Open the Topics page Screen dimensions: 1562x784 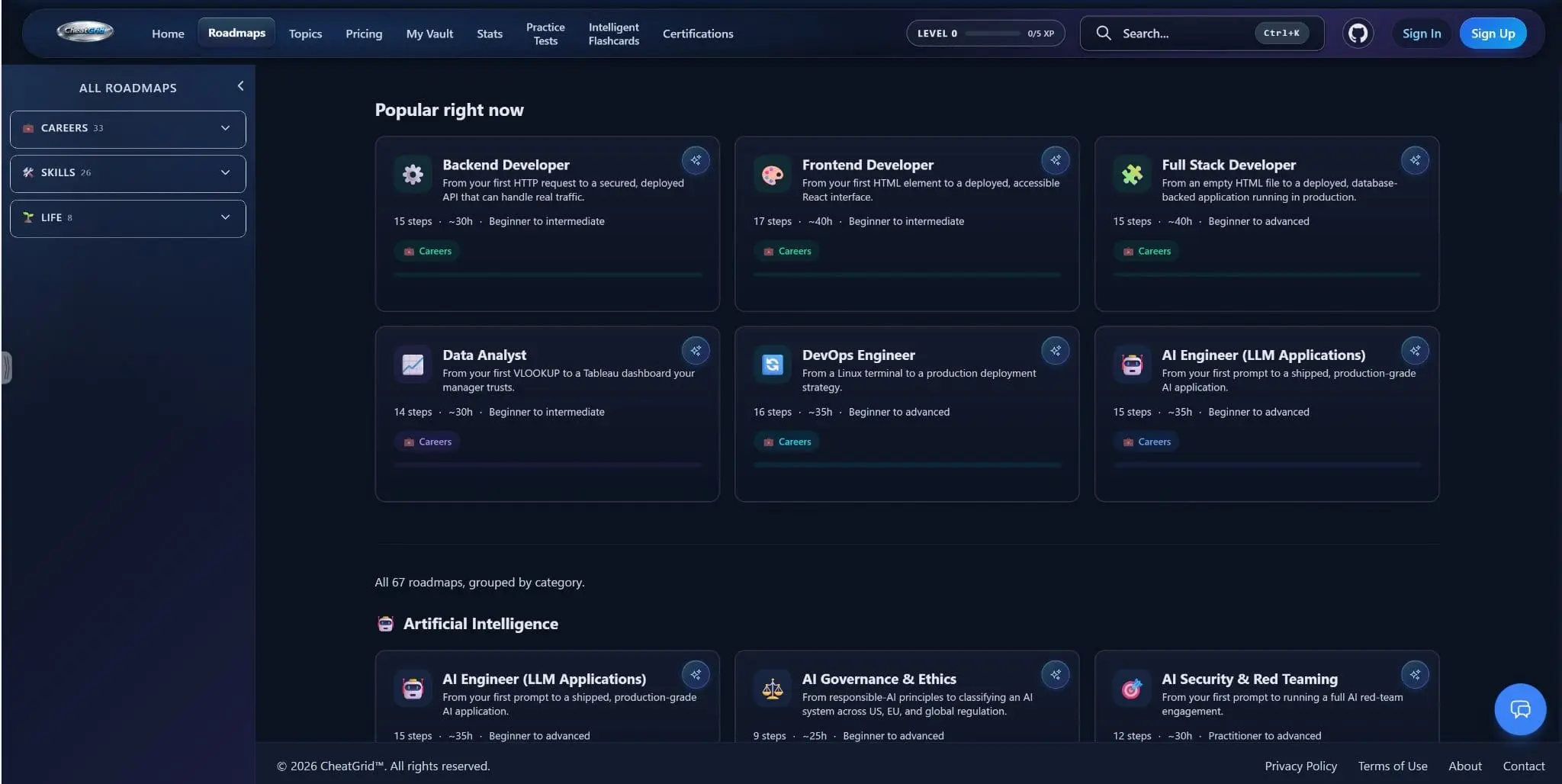coord(305,34)
